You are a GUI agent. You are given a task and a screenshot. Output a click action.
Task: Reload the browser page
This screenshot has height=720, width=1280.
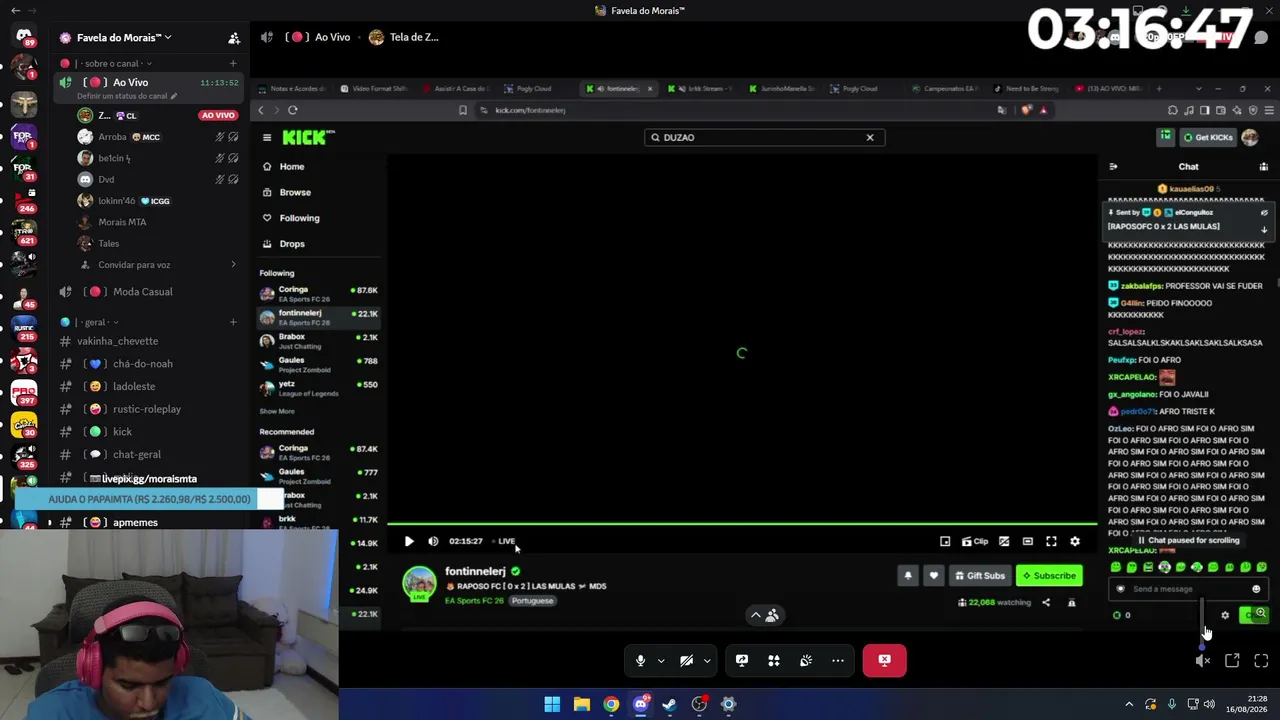click(293, 110)
